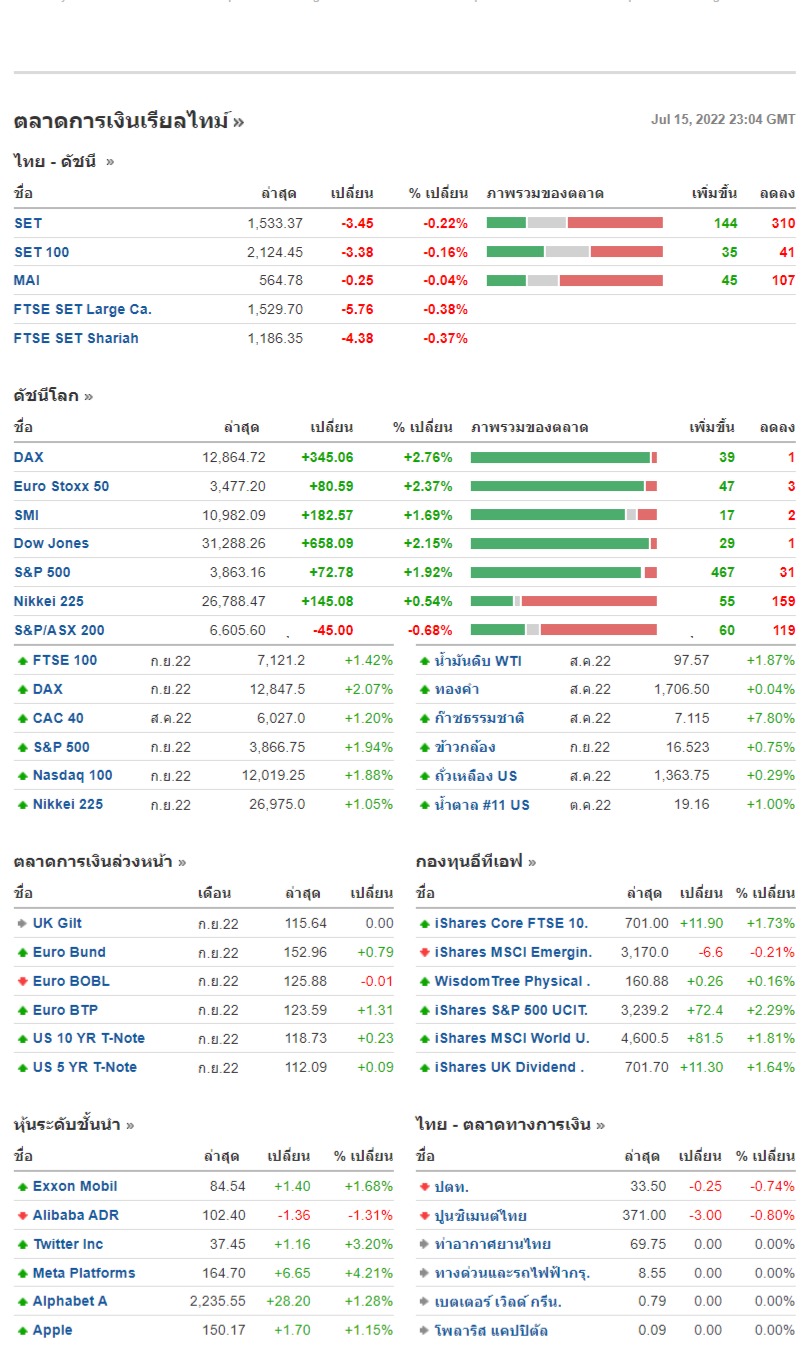
Task: Click the arrow icon beside Twitter Inc
Action: (23, 1245)
